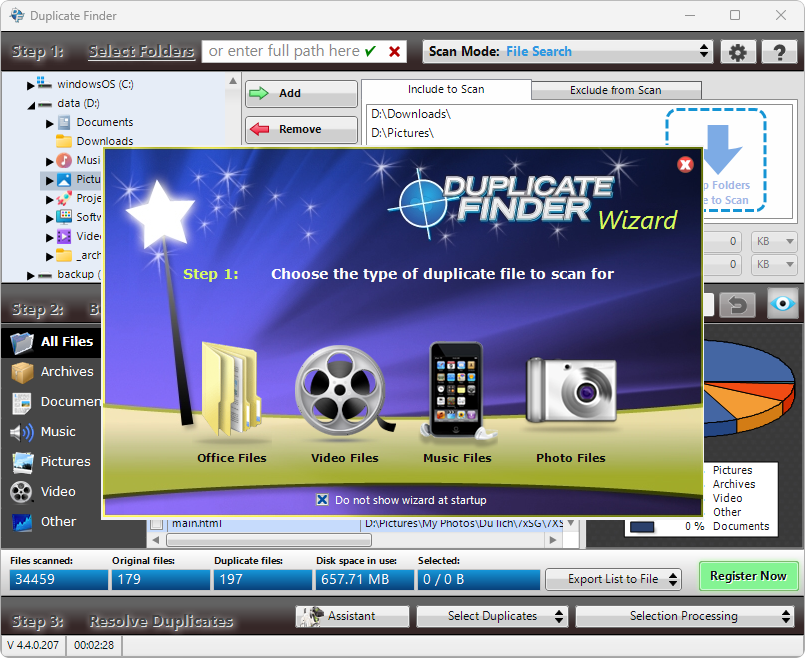The image size is (805, 658).
Task: Click the undo arrow button
Action: [x=737, y=305]
